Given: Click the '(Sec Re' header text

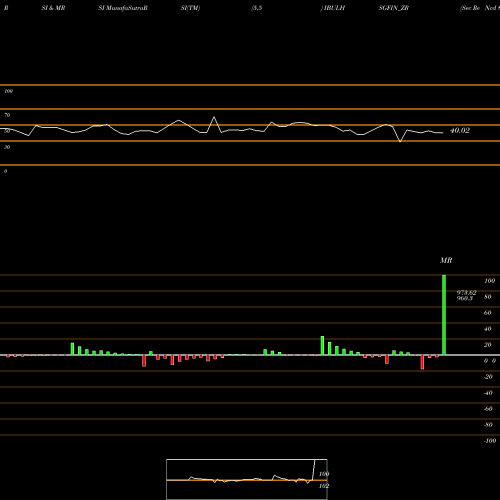Looking at the screenshot, I should click(x=470, y=8).
